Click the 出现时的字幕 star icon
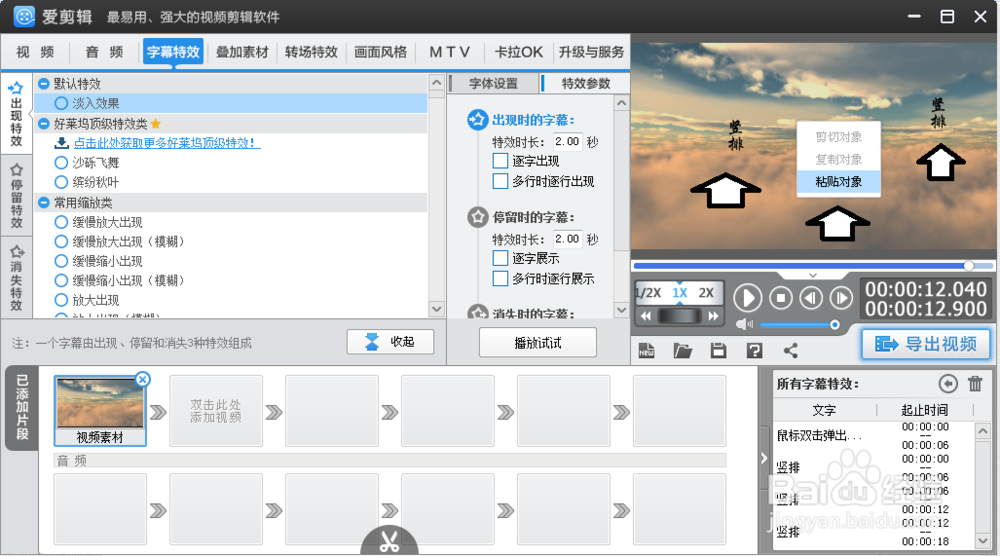The height and width of the screenshot is (556, 1000). tap(477, 119)
